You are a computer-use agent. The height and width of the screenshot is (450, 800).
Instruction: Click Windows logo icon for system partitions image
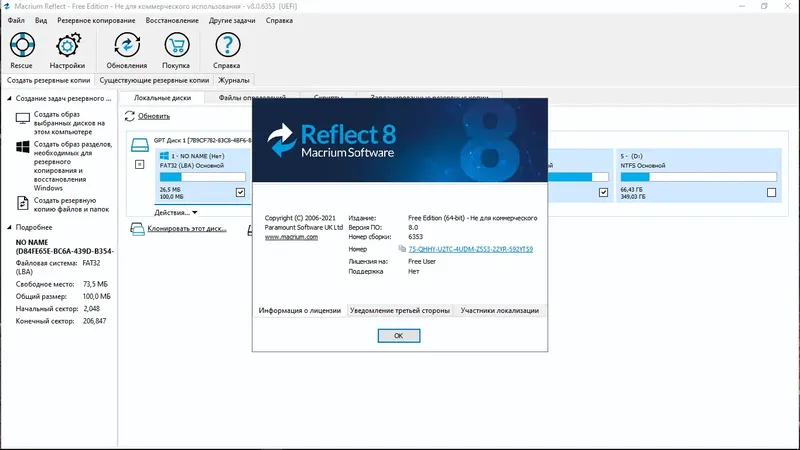coord(22,147)
